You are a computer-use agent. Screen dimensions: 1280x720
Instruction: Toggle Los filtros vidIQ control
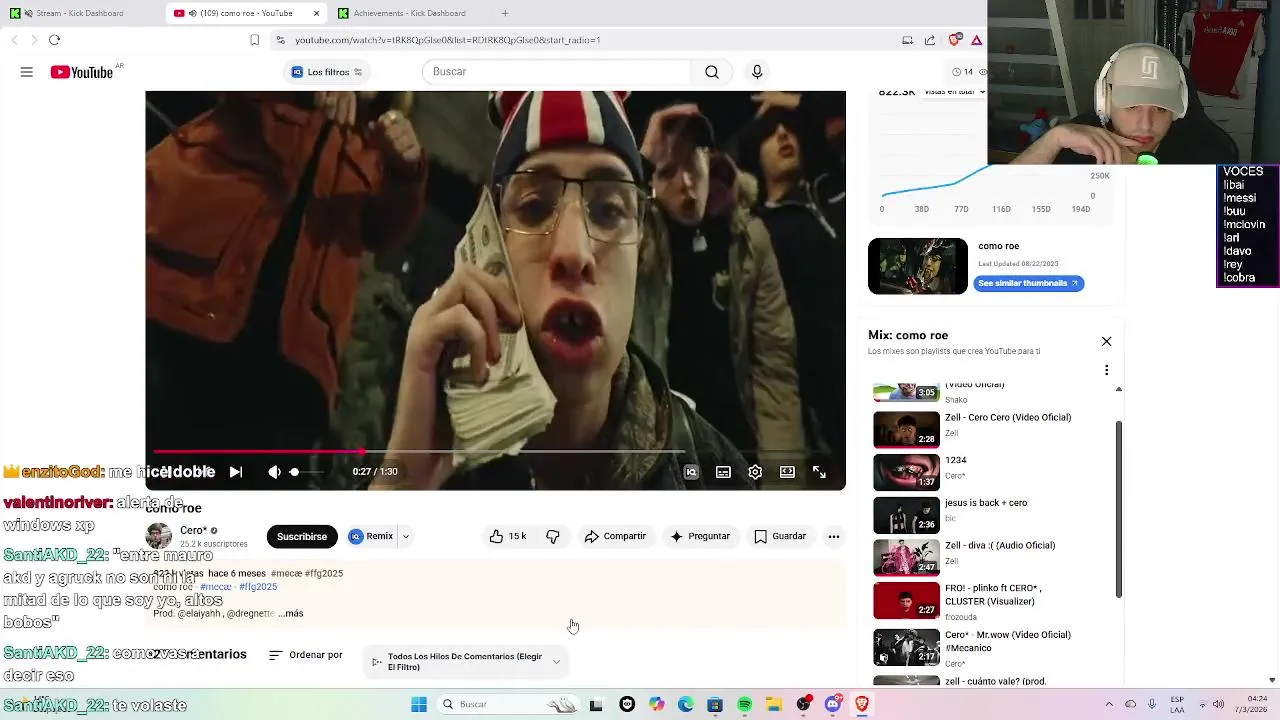327,72
